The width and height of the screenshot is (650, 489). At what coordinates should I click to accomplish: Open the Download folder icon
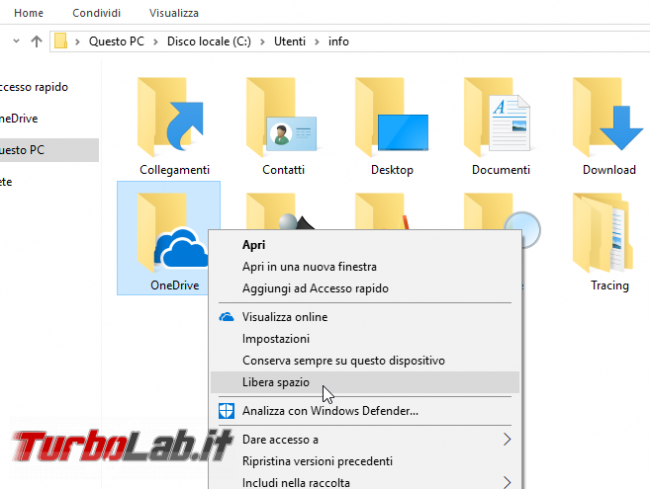[608, 117]
